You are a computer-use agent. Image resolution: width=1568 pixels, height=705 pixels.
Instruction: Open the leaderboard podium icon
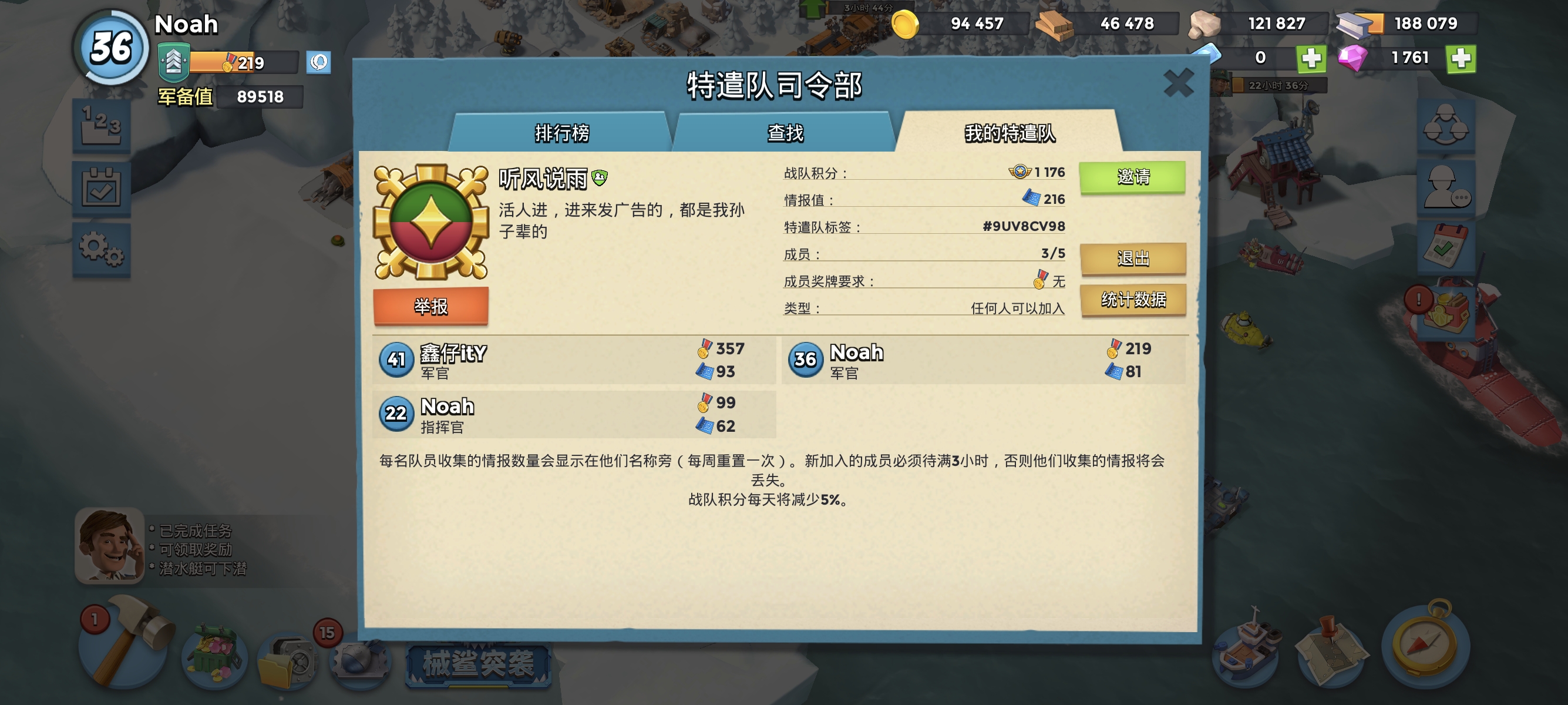[x=101, y=125]
